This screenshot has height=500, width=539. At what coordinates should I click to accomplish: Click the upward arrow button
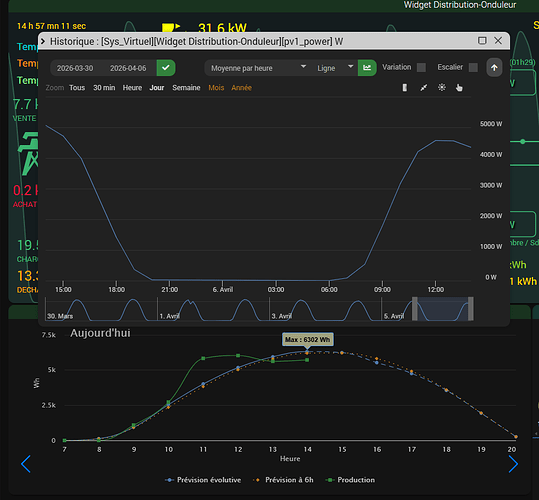pos(494,68)
